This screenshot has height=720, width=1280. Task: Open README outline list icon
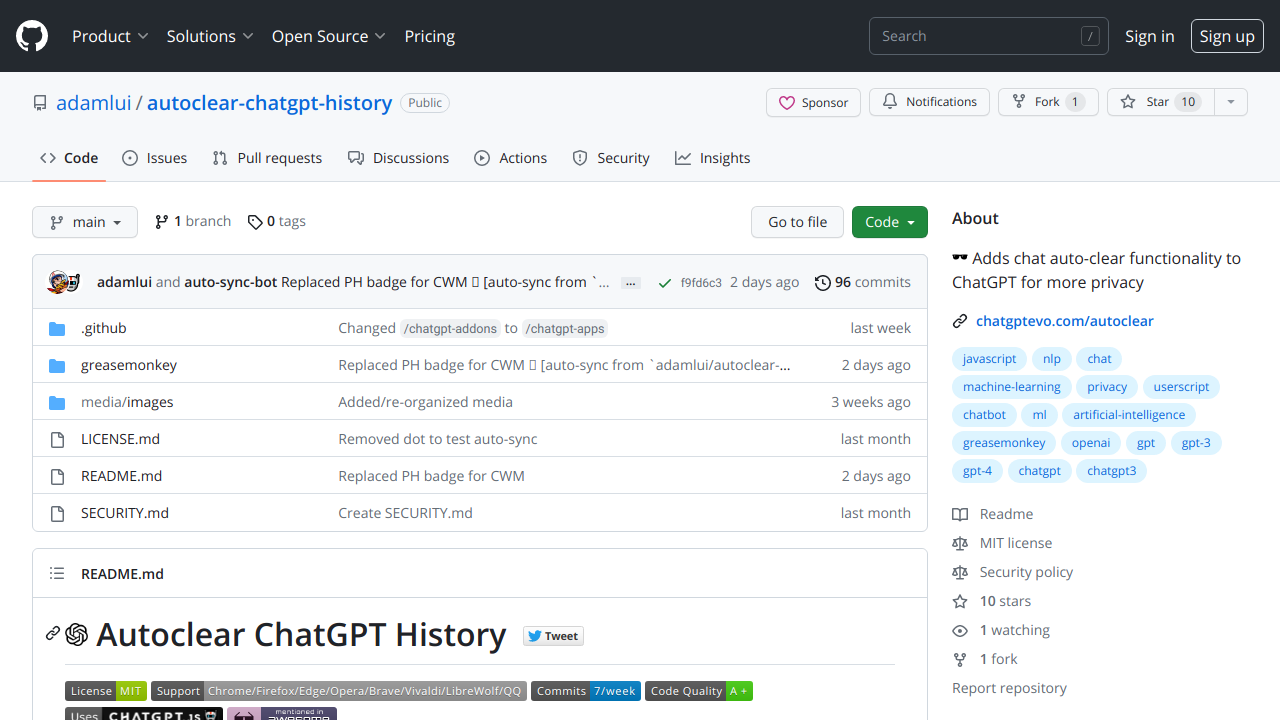point(57,574)
